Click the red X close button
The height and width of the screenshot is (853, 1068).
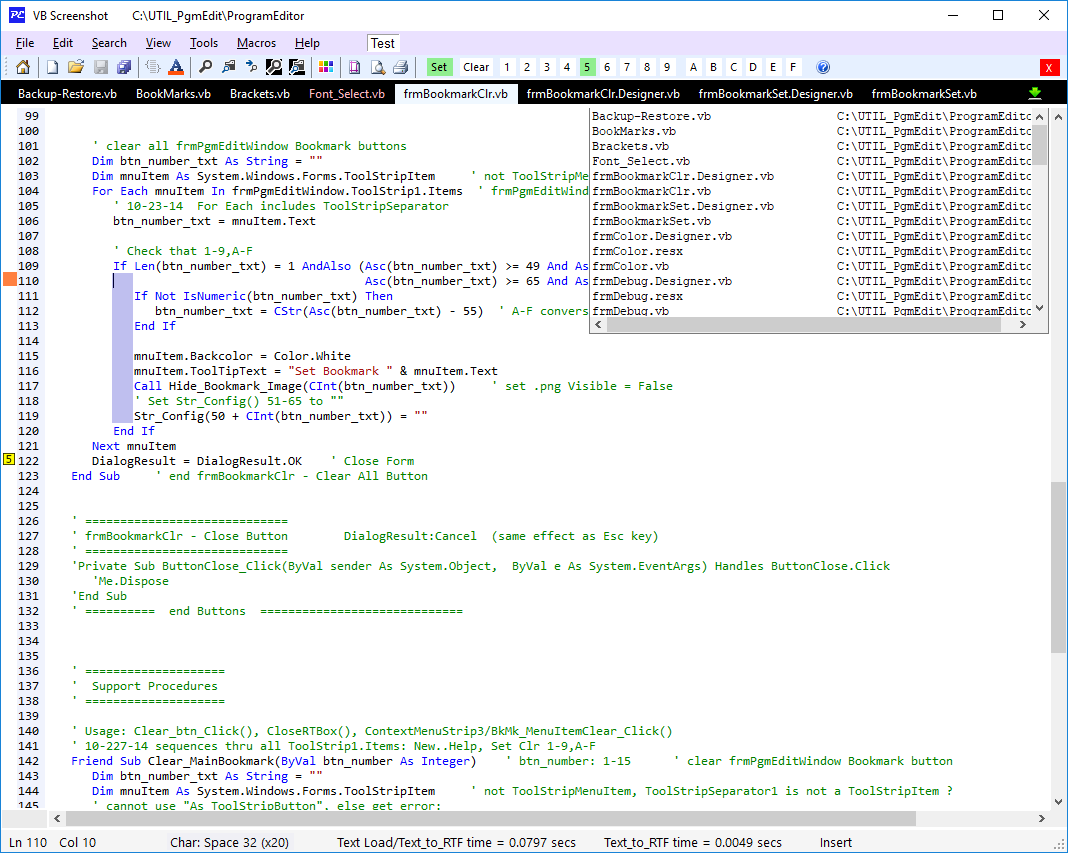(1049, 67)
